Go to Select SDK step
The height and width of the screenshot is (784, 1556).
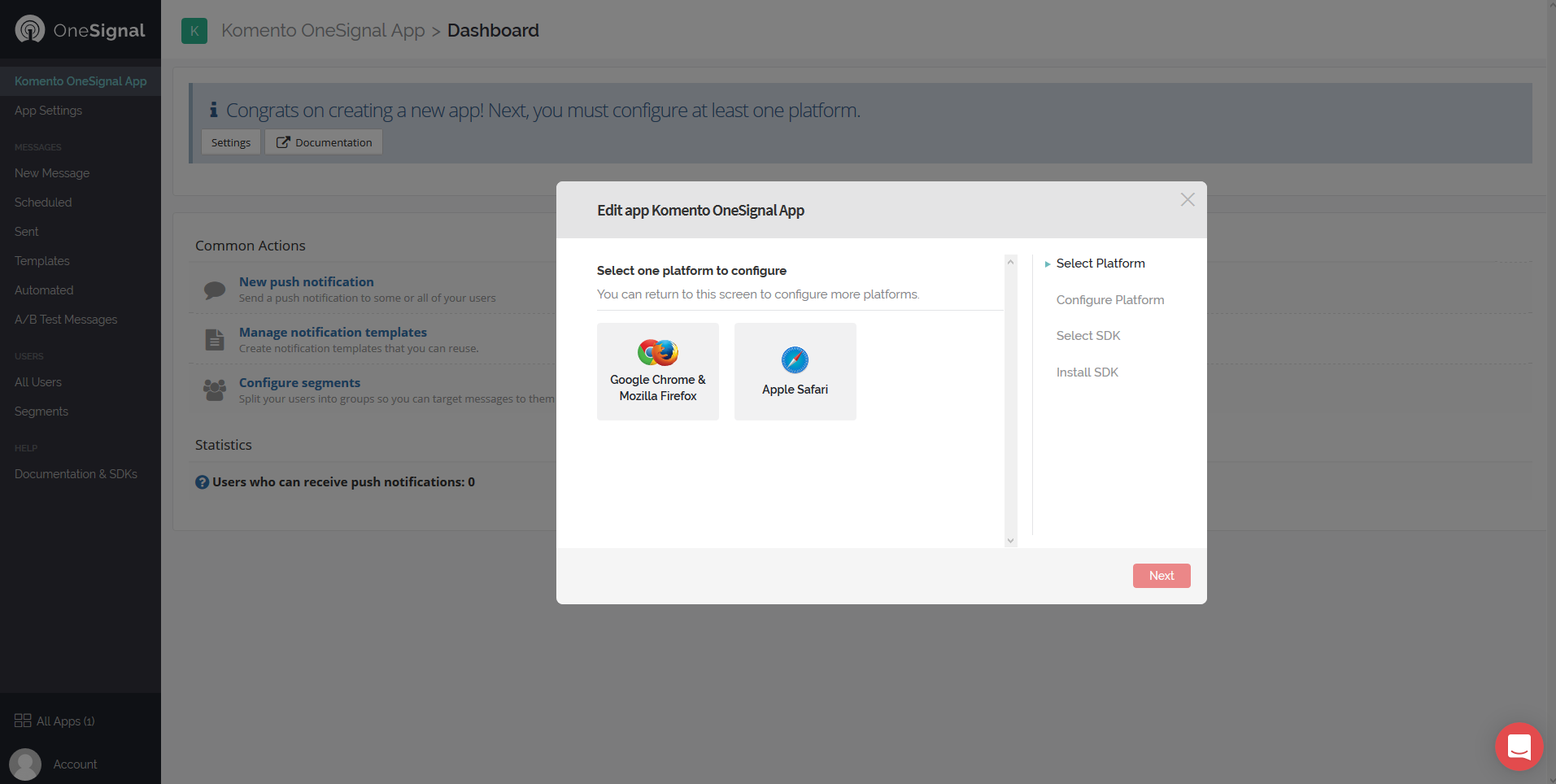tap(1088, 336)
